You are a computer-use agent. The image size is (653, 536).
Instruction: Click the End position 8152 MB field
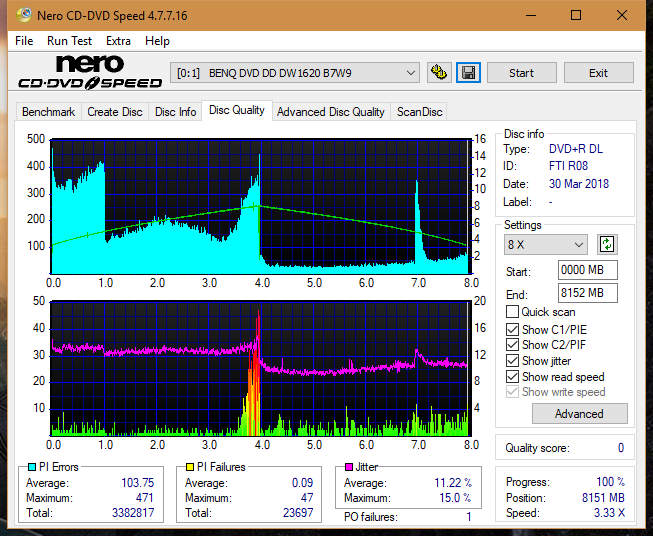click(587, 293)
